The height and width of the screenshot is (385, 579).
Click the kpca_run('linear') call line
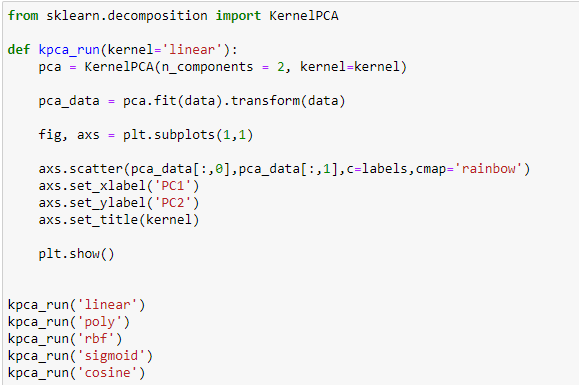coord(76,305)
